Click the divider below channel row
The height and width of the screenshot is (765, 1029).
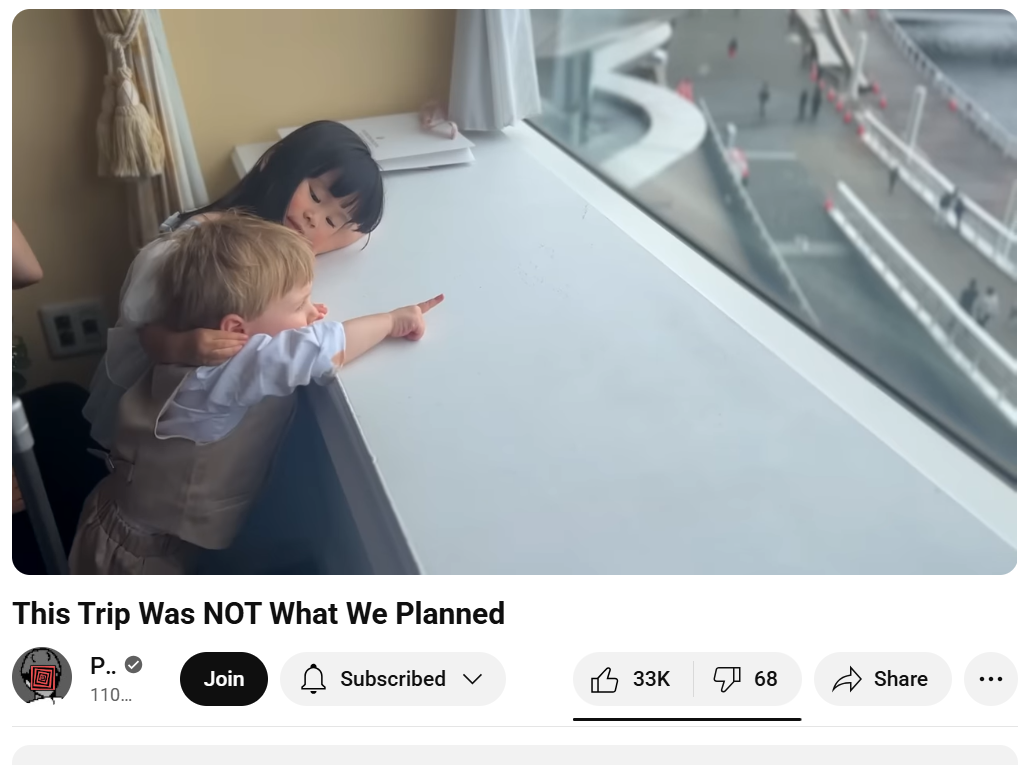point(514,726)
